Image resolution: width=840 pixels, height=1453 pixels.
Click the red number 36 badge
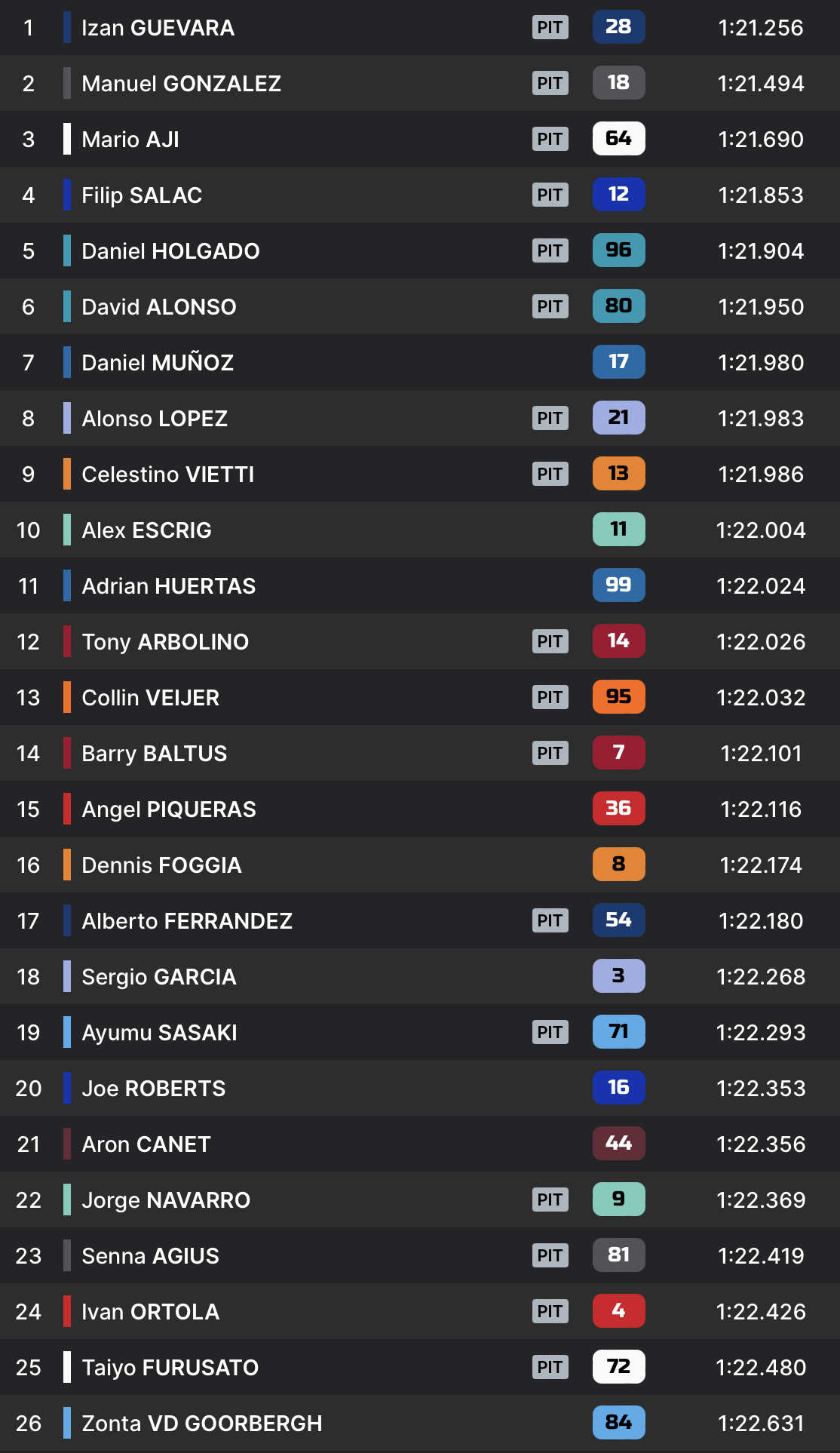[618, 809]
